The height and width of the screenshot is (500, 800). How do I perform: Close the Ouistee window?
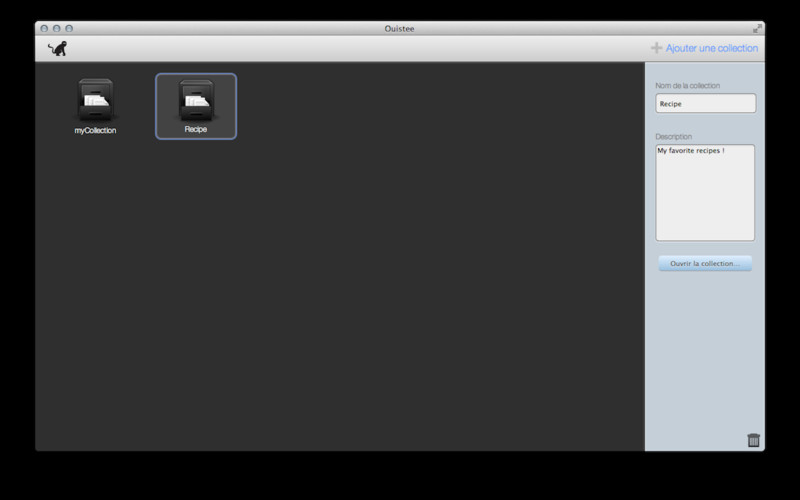[44, 29]
